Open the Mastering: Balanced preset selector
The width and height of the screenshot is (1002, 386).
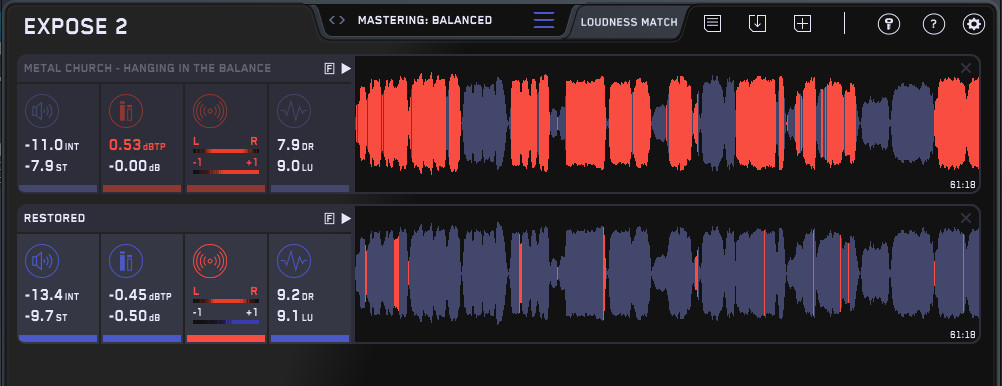(425, 20)
